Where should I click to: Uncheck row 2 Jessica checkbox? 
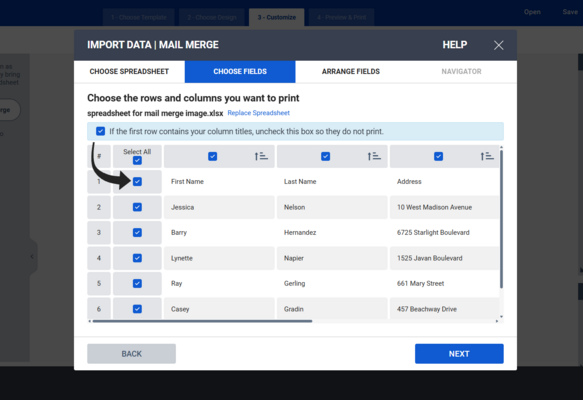pyautogui.click(x=137, y=207)
